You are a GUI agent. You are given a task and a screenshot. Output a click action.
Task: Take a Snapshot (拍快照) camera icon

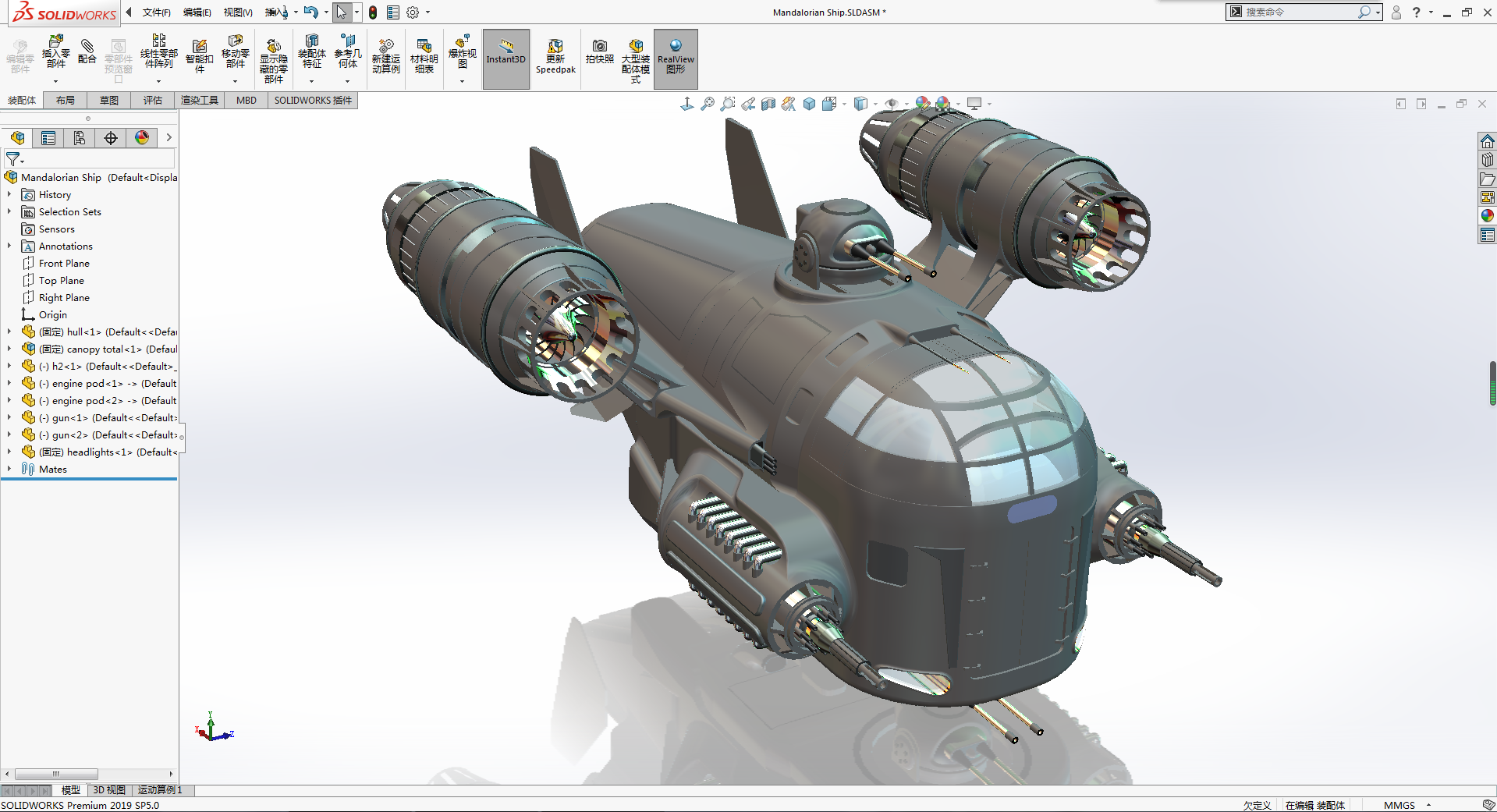click(x=599, y=51)
